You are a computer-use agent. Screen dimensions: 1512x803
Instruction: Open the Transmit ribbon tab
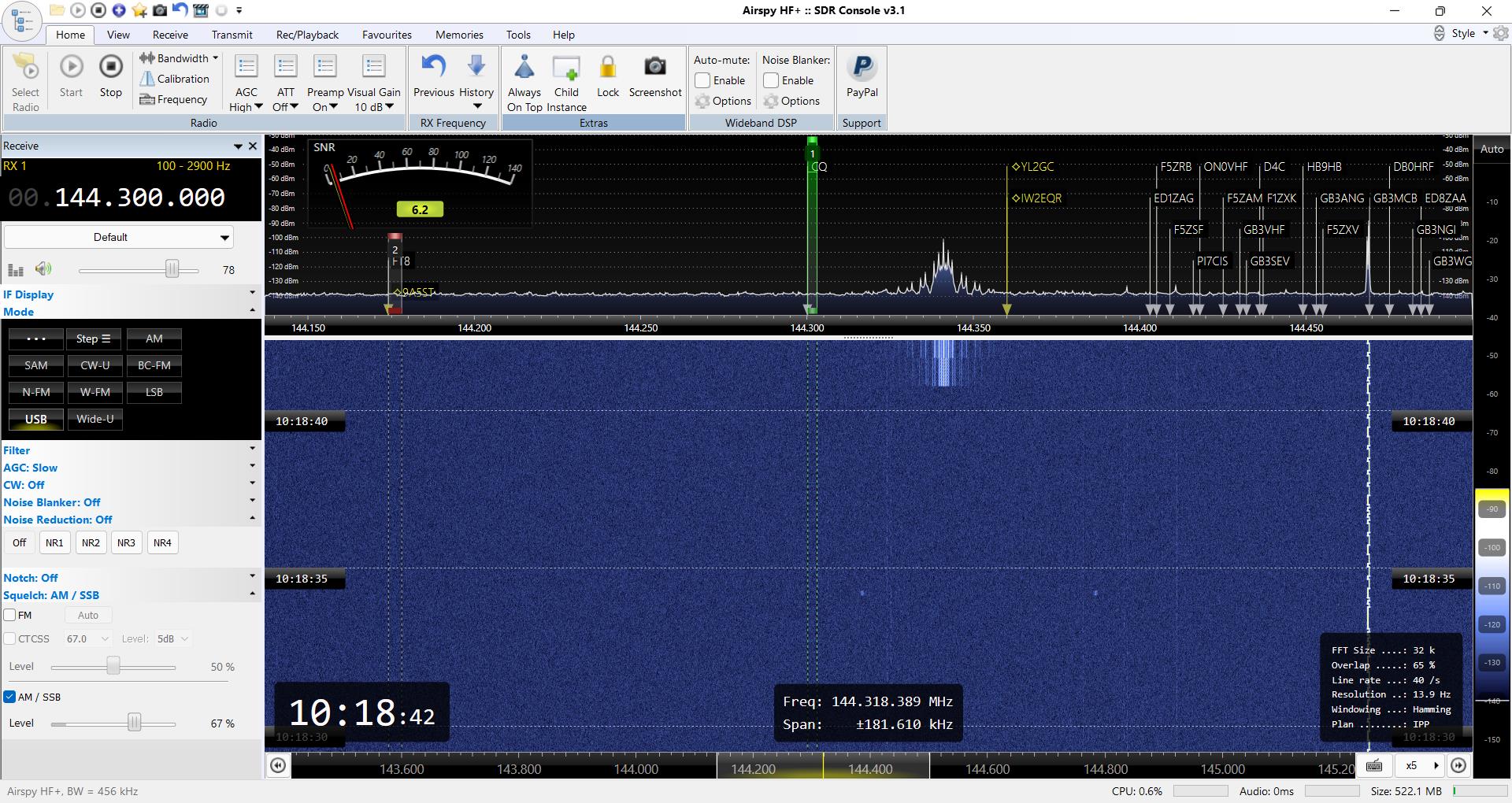pos(232,35)
